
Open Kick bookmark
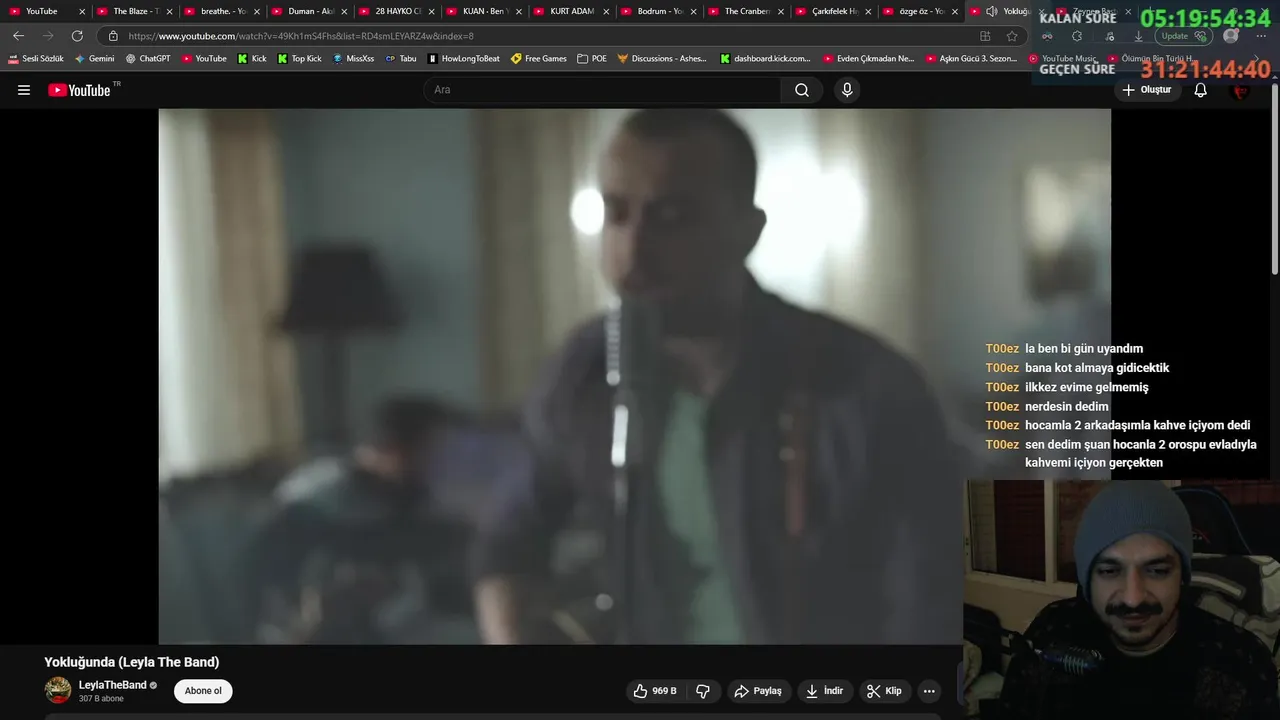[252, 59]
